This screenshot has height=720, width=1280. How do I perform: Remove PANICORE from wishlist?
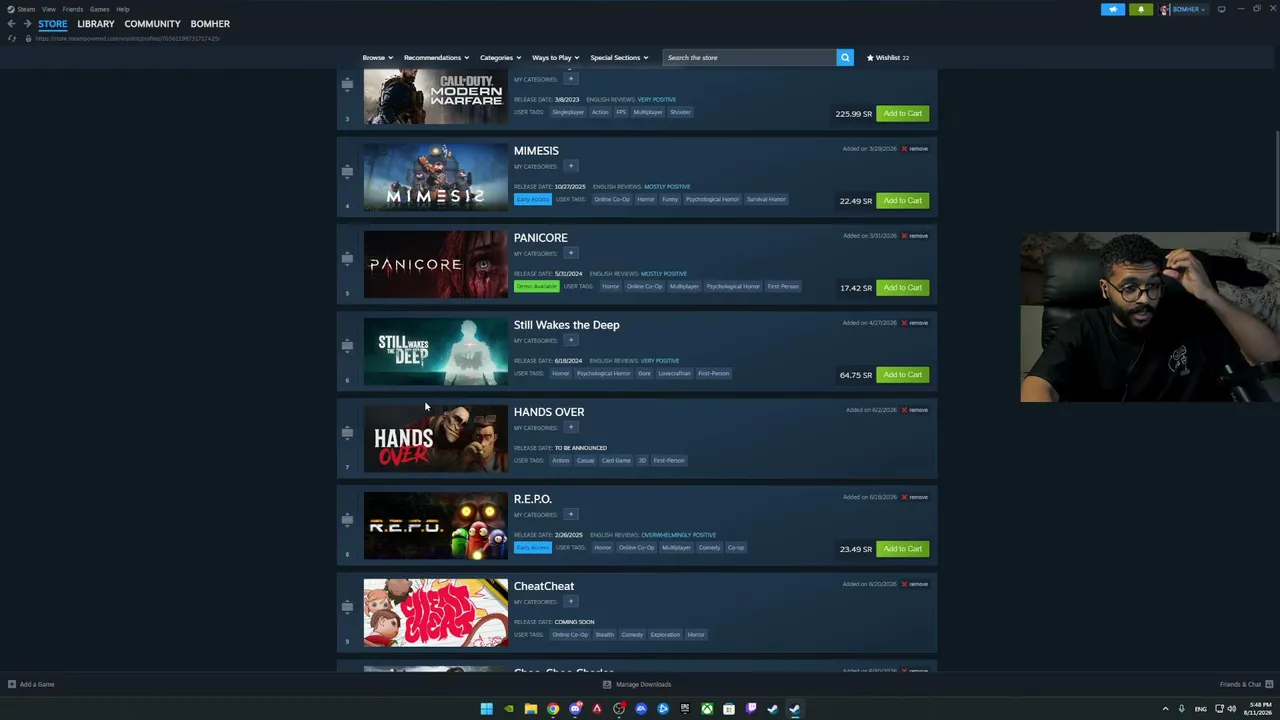click(915, 236)
